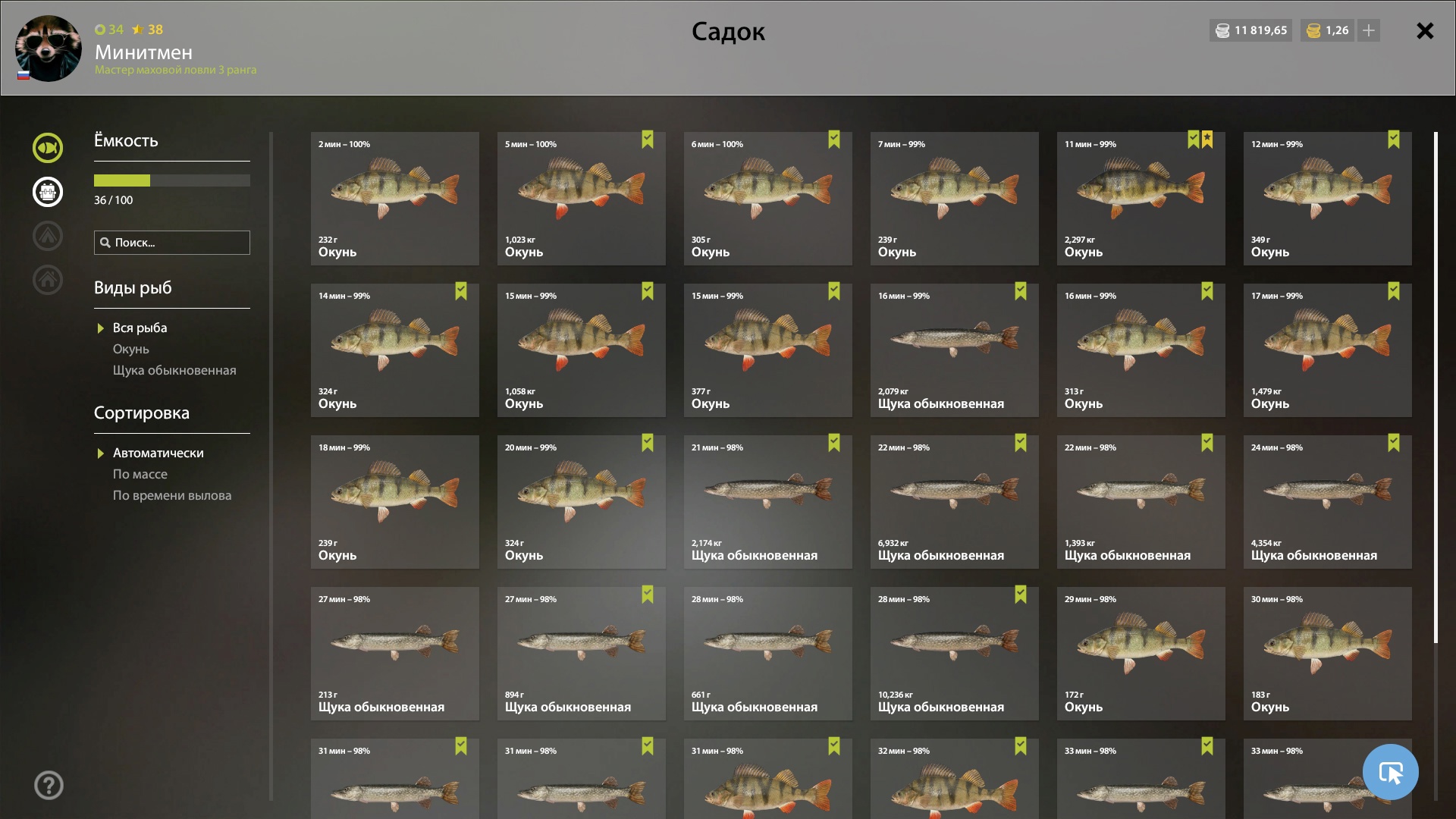The image size is (1456, 819).
Task: Open the Минитмен raccoon avatar
Action: 49,49
